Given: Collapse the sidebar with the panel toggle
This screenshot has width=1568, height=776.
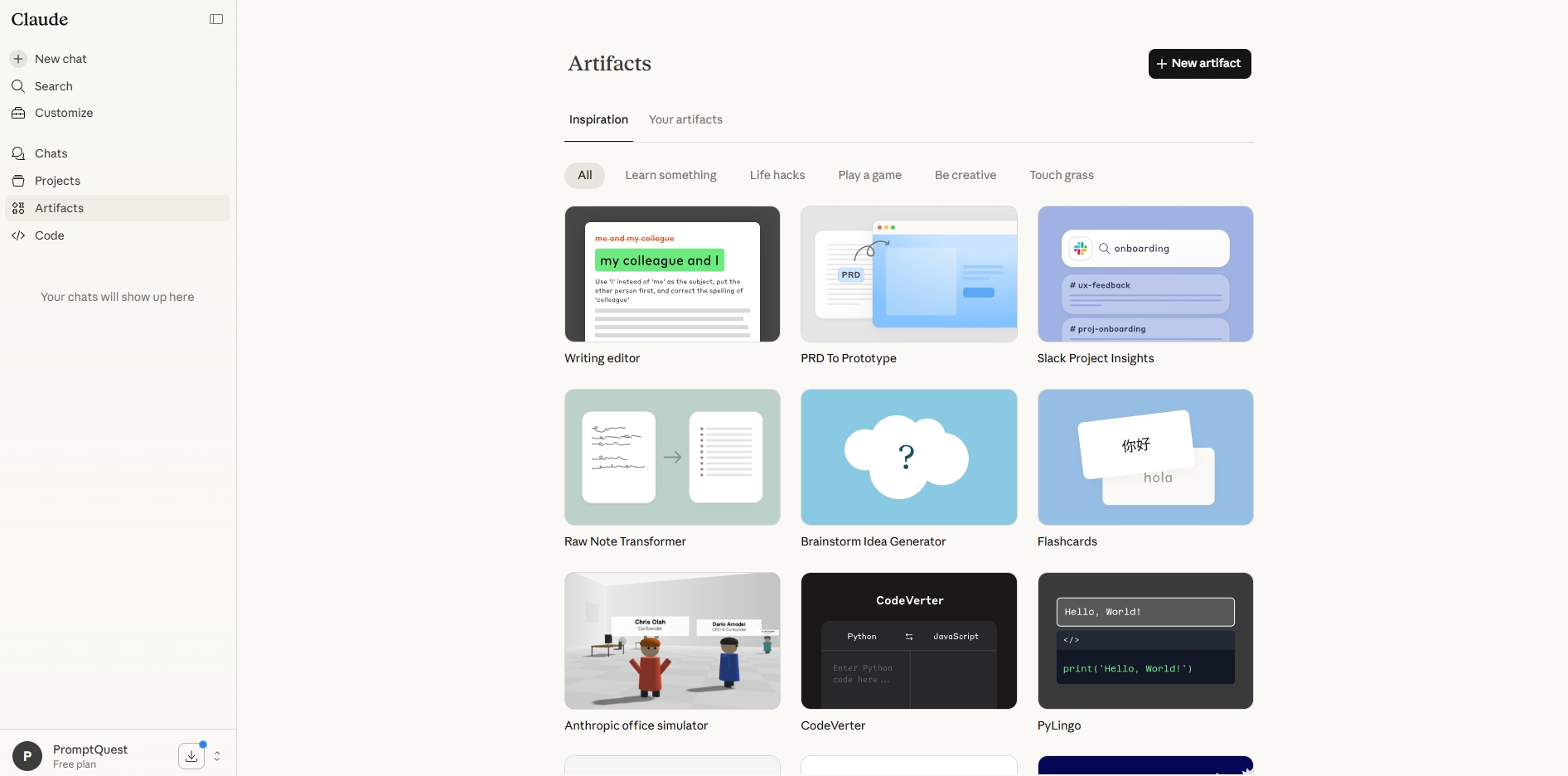Looking at the screenshot, I should (216, 19).
